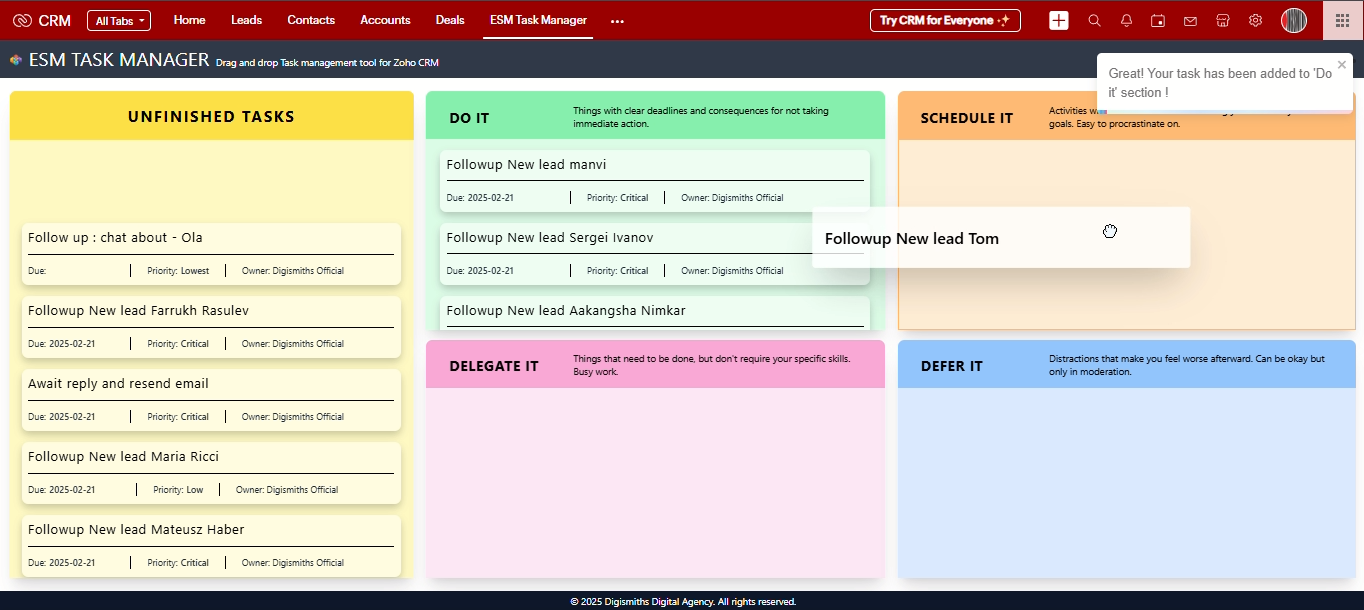Select the Await reply and resend email task

pos(211,399)
